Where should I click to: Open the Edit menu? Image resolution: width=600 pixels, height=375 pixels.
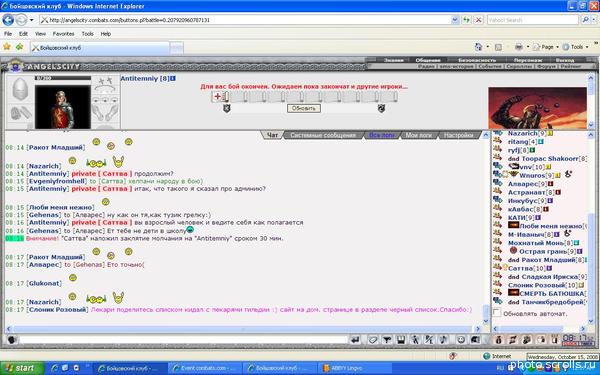coord(23,34)
